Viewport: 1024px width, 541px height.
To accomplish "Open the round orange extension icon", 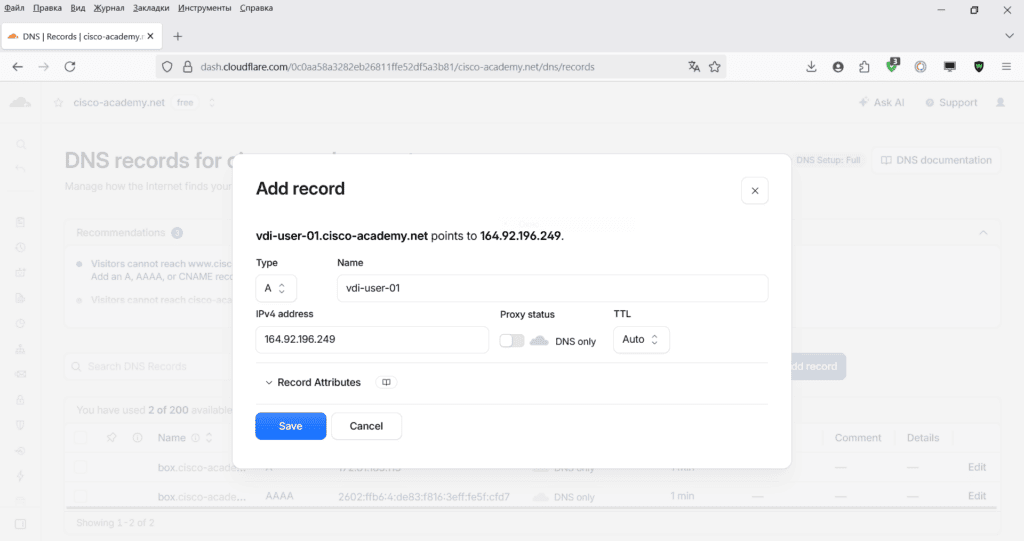I will tap(920, 67).
